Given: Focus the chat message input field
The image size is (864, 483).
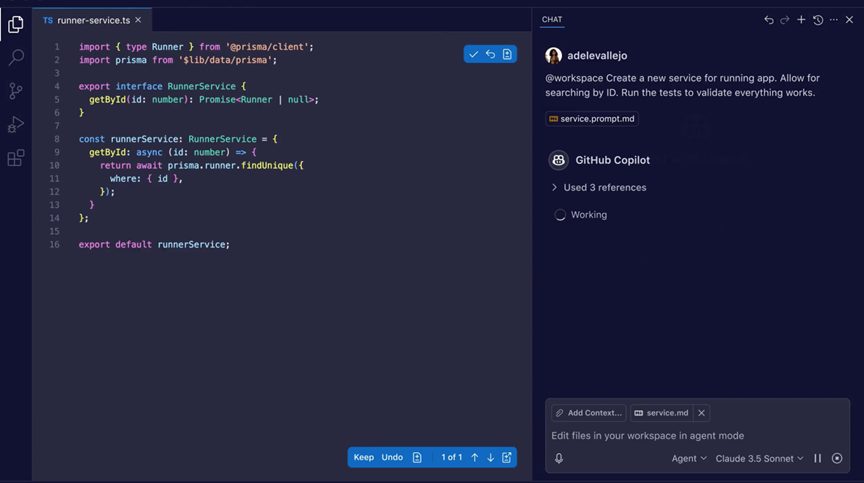Looking at the screenshot, I should pos(697,436).
